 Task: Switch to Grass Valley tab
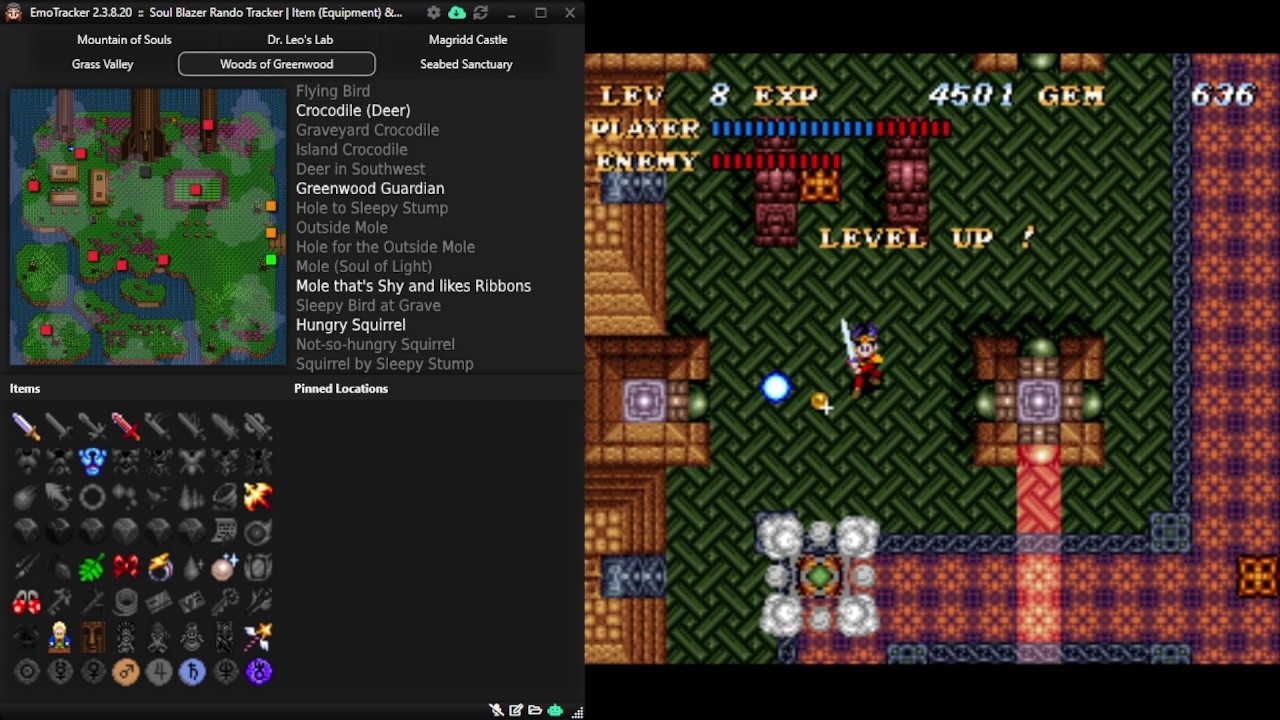point(102,64)
